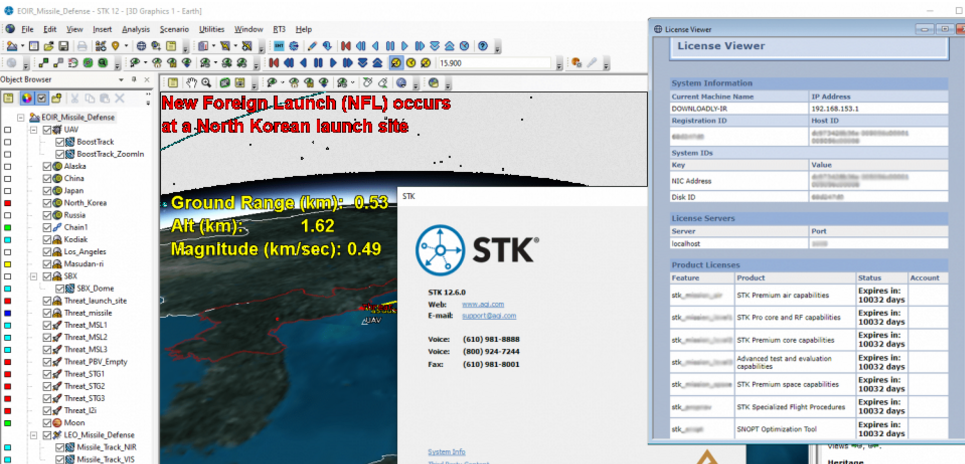Open dropdown arrow next to new scenario icon
Screen dimensions: 965x464
pyautogui.click(x=23, y=46)
